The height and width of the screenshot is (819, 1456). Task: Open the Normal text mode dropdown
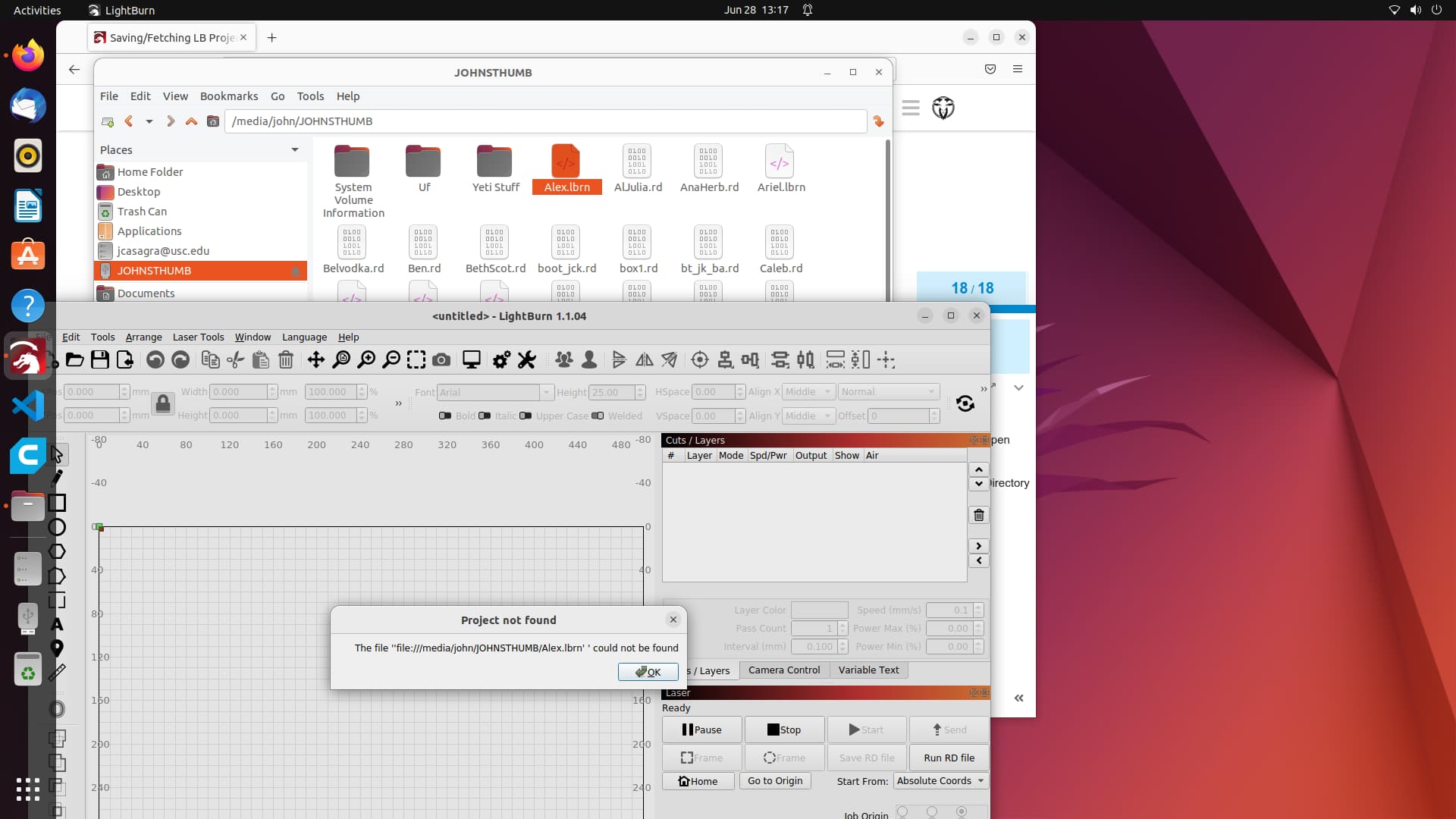(889, 392)
